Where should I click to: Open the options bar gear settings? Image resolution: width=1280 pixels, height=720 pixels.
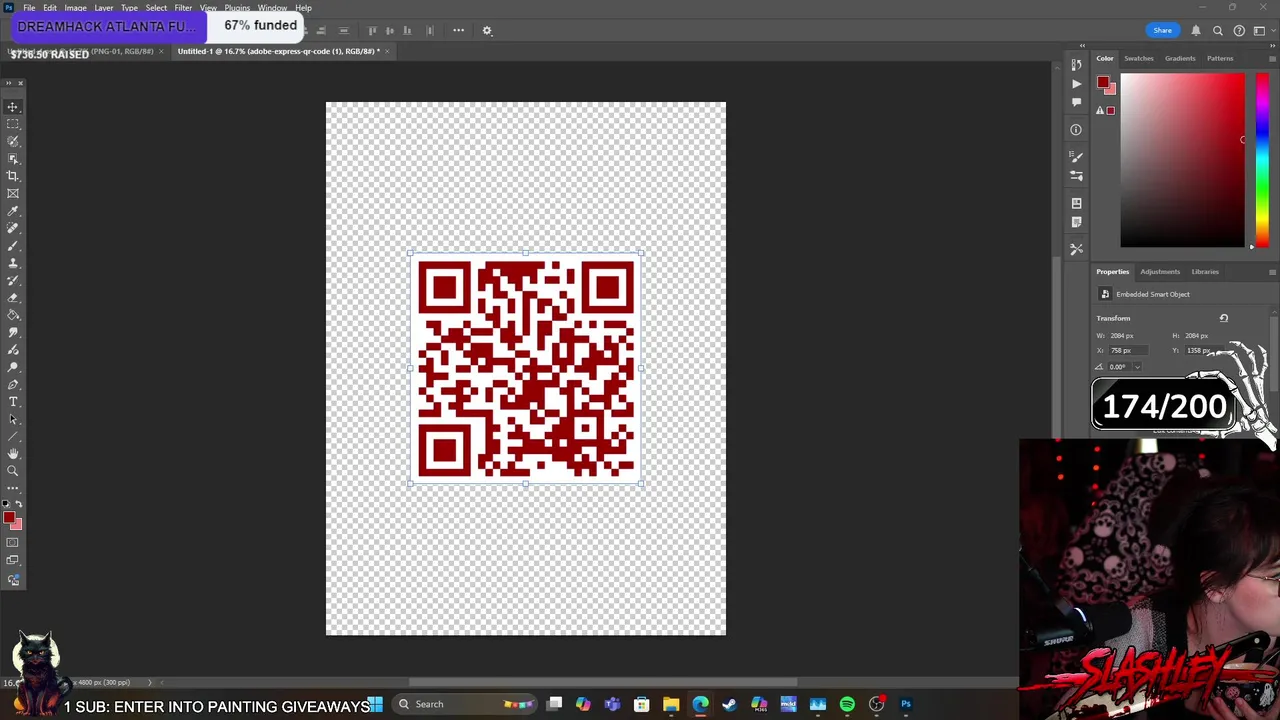(487, 30)
